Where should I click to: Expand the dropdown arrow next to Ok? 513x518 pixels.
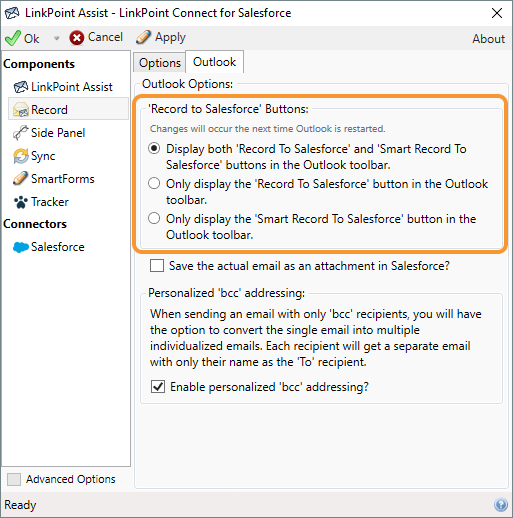(x=56, y=38)
